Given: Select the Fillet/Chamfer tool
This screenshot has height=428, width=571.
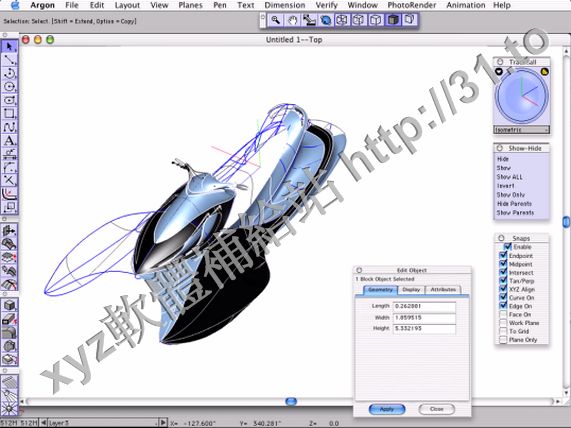Looking at the screenshot, I should (x=9, y=168).
